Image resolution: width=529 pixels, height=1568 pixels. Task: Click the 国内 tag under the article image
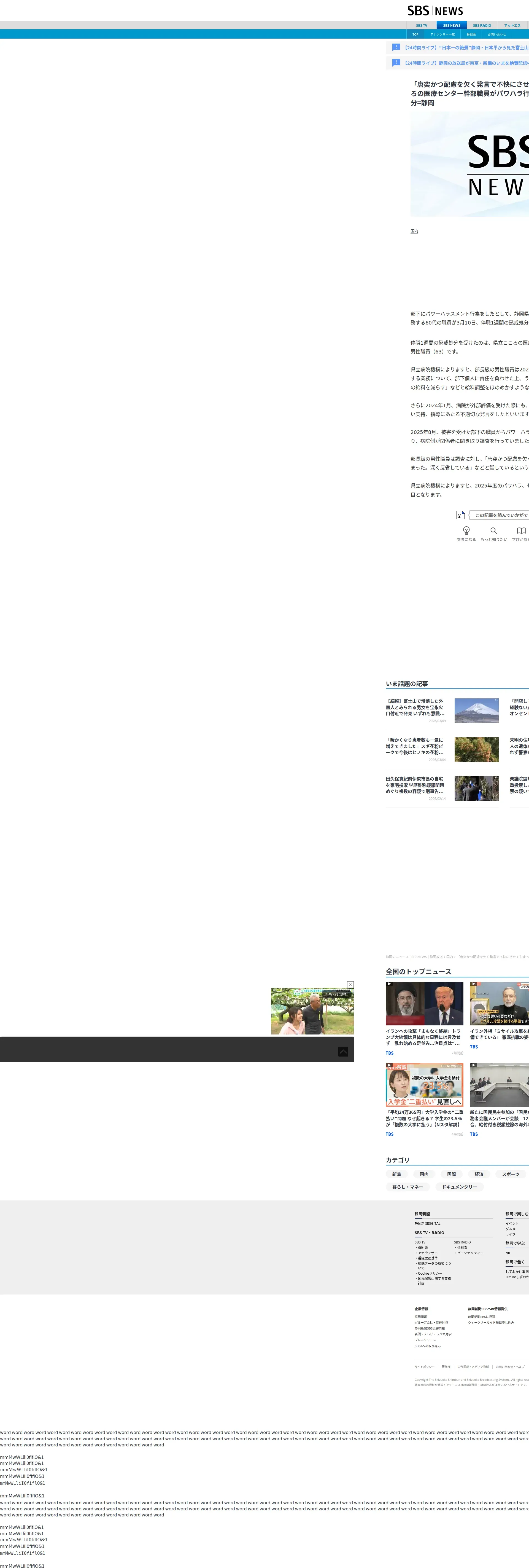pyautogui.click(x=414, y=231)
